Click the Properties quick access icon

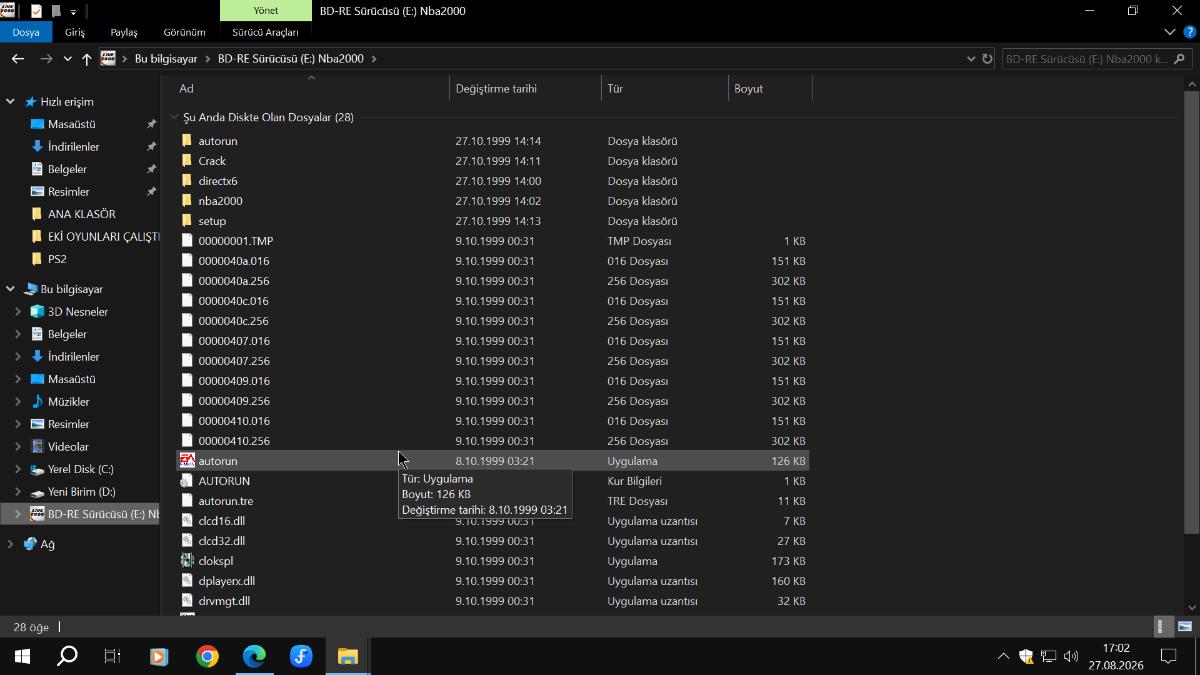click(37, 11)
